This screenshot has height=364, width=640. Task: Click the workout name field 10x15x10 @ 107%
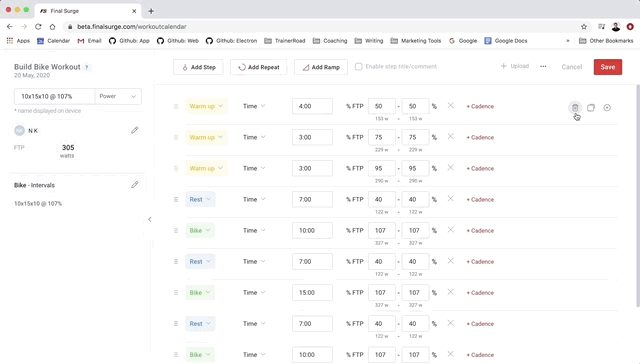(55, 96)
